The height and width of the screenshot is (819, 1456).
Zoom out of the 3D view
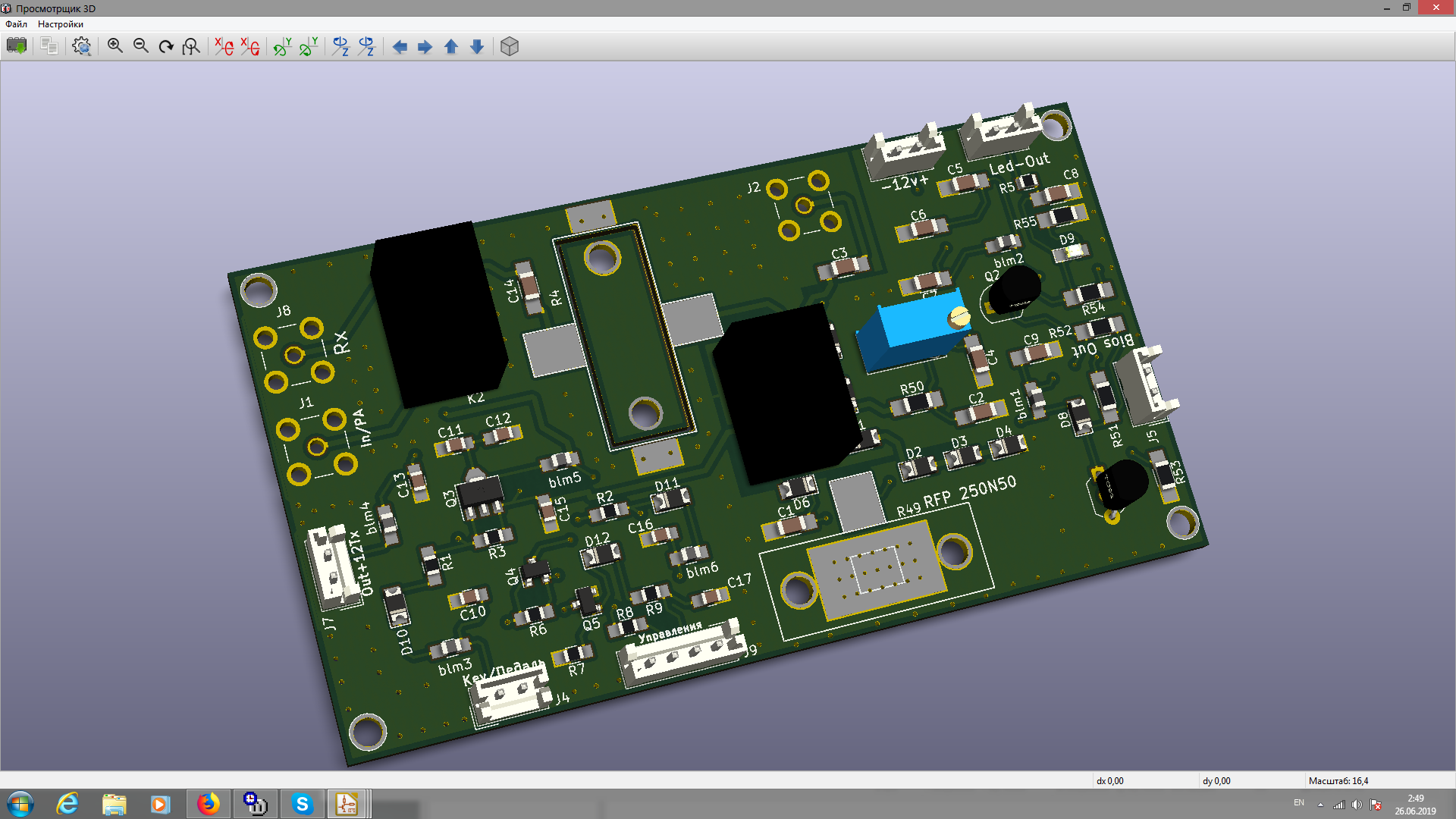coord(141,46)
